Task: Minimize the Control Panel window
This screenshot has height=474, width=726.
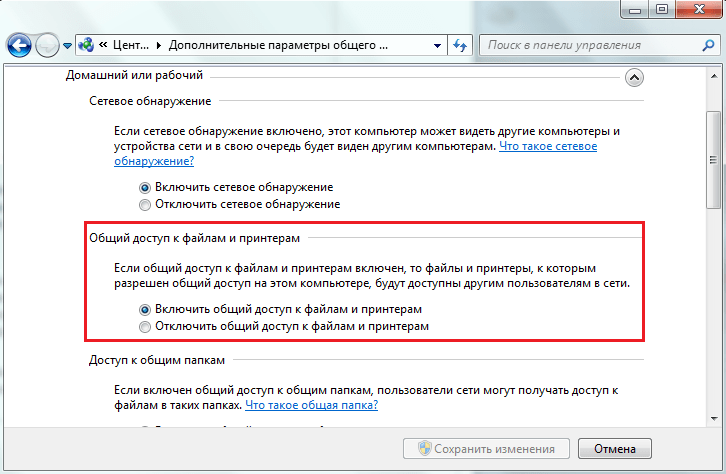Action: (632, 10)
